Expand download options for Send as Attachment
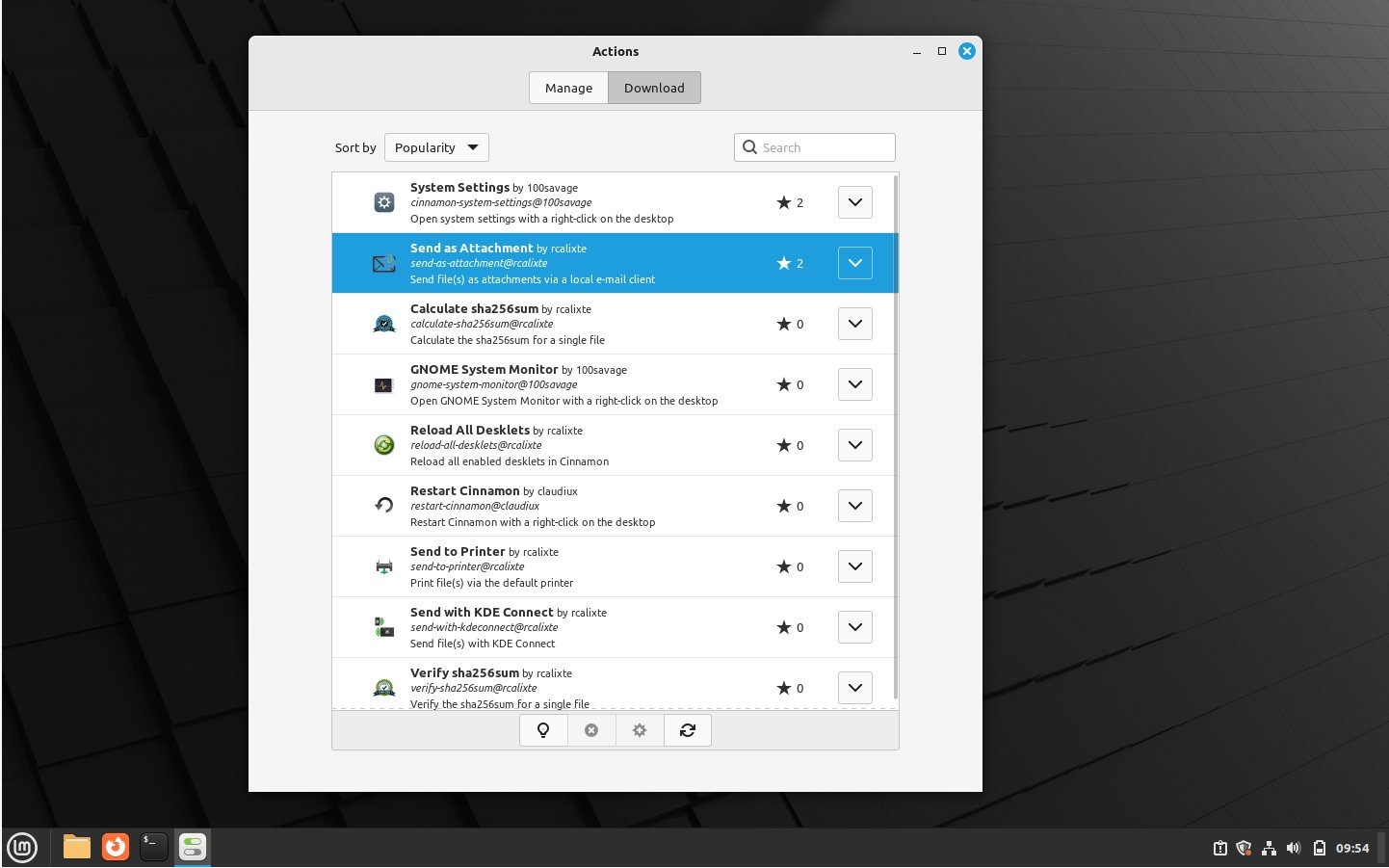 [855, 263]
